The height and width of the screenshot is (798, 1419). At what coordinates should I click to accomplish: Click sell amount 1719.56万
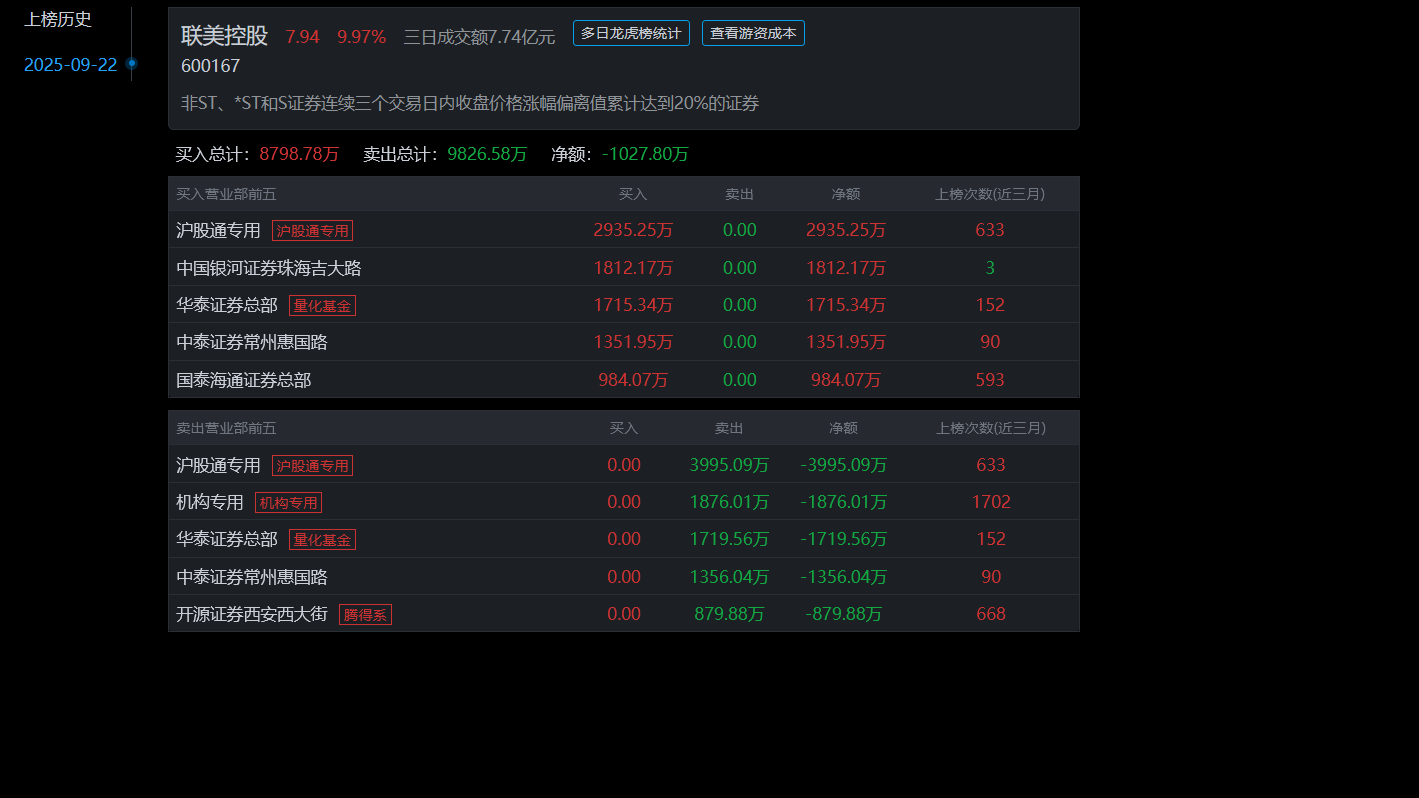(x=729, y=539)
